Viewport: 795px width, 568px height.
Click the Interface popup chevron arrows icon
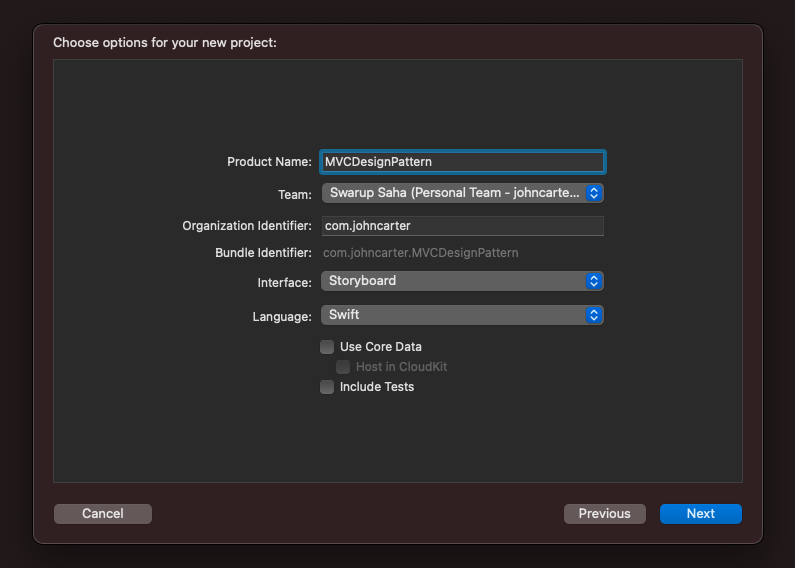point(594,281)
